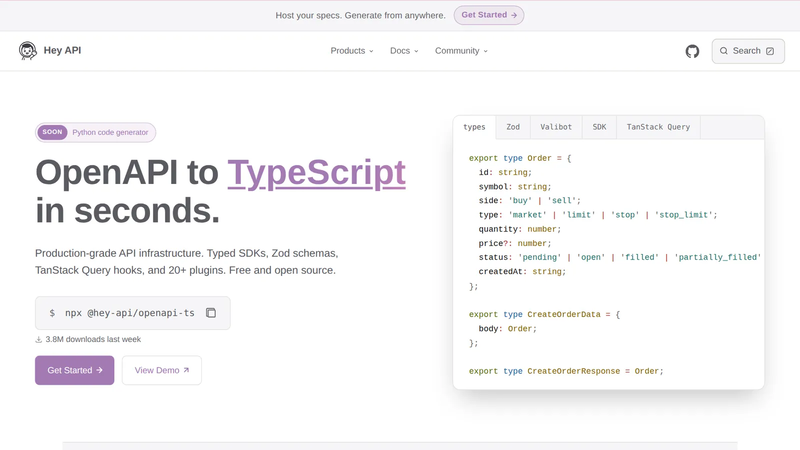Click the download icon next to 3.8M downloads
Screen dimensions: 800x450
38,340
